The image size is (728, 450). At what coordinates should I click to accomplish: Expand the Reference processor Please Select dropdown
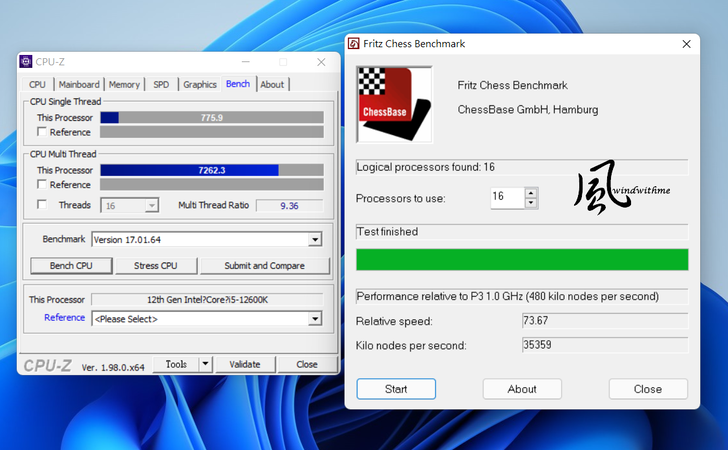(315, 319)
